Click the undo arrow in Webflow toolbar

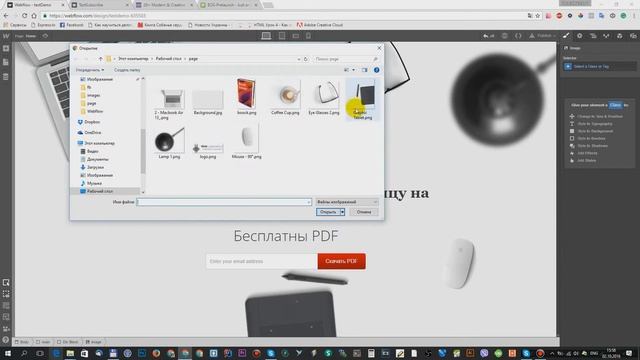click(486, 36)
